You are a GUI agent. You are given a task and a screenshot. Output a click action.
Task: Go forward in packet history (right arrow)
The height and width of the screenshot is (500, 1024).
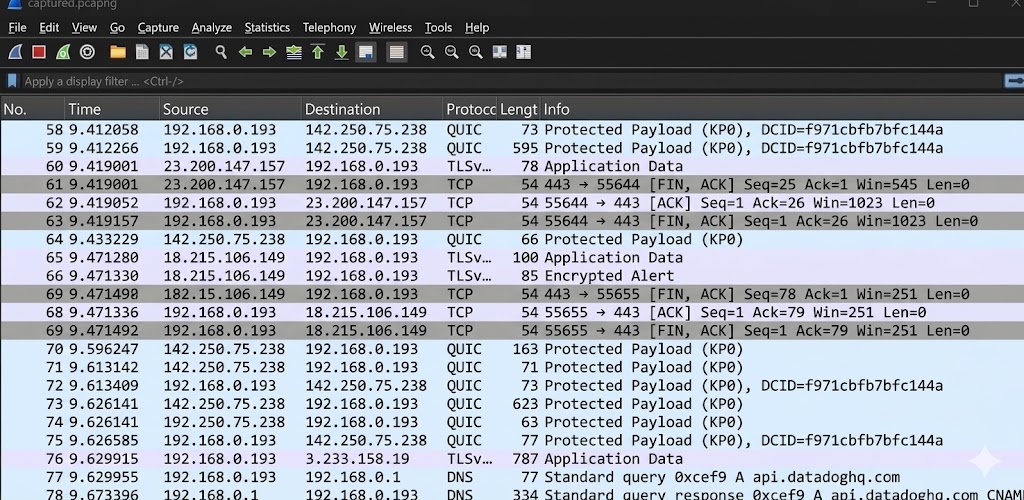pos(269,52)
